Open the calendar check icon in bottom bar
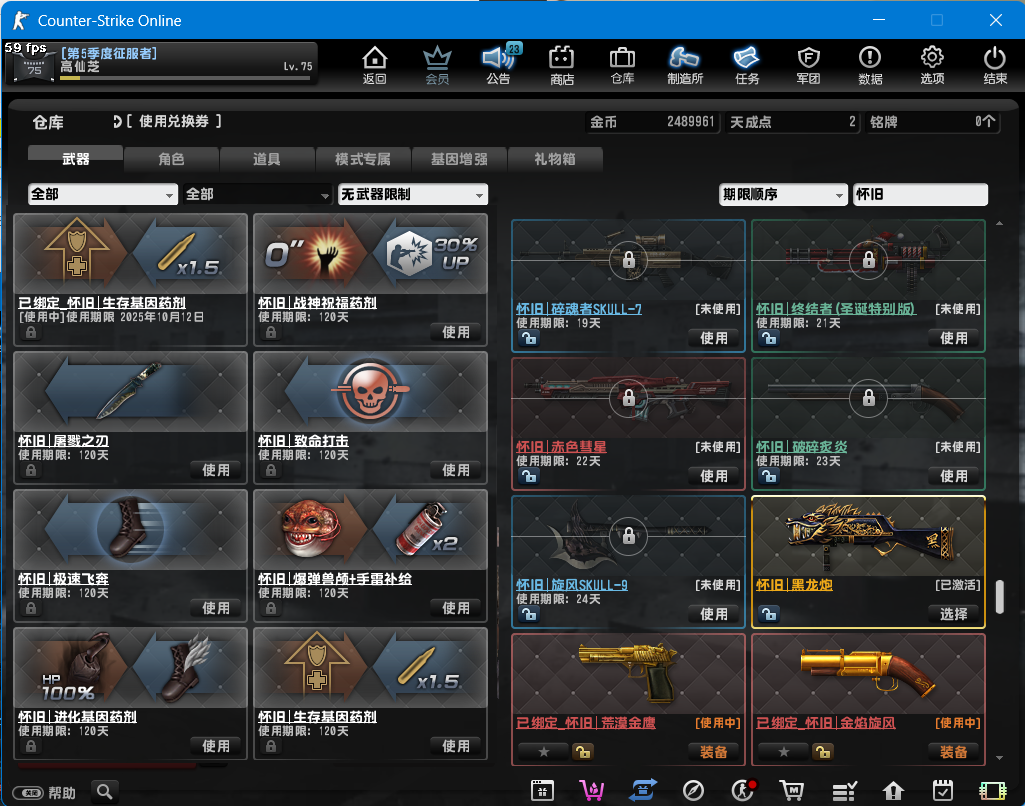The width and height of the screenshot is (1025, 806). (943, 790)
